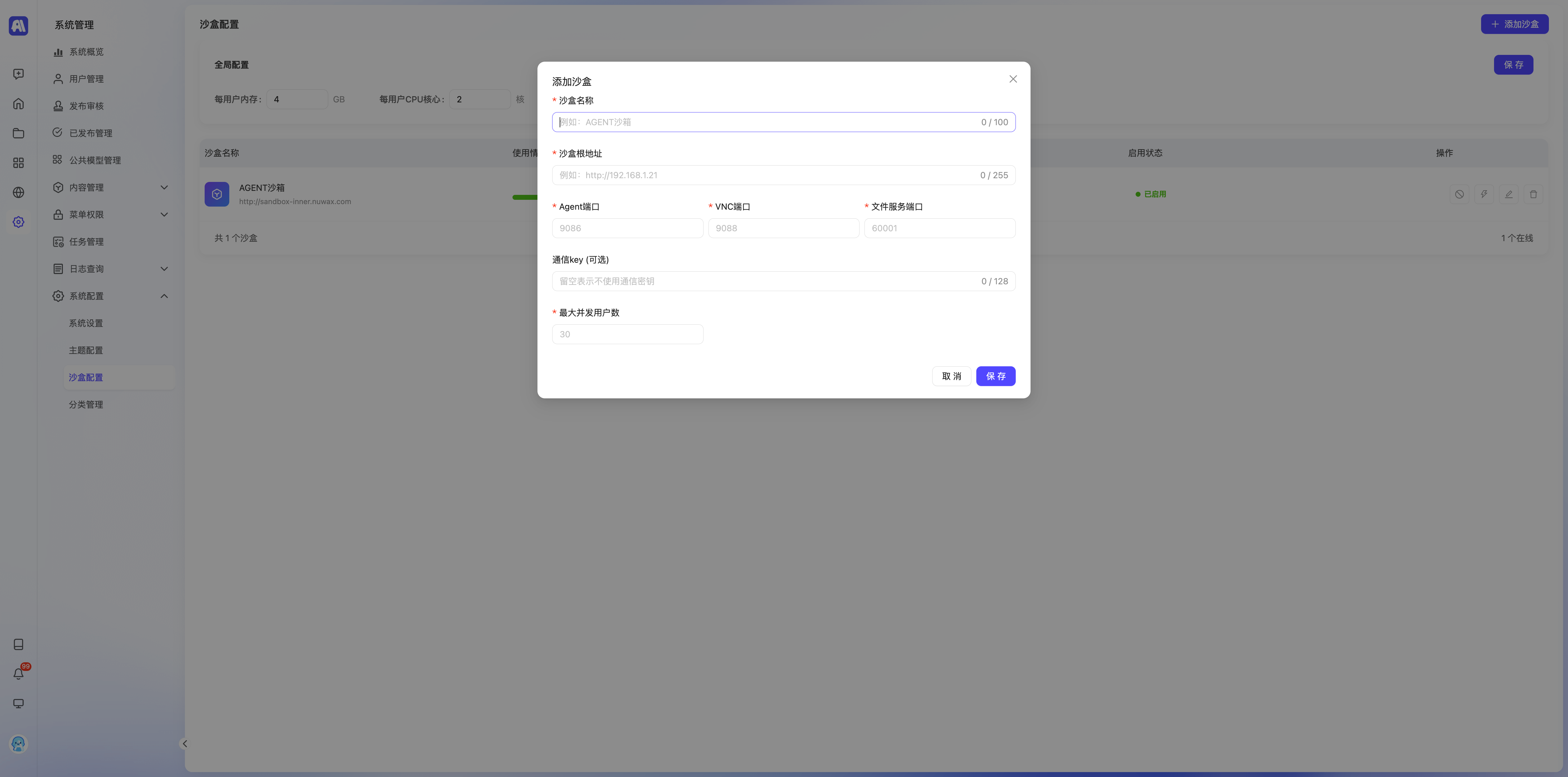The width and height of the screenshot is (1568, 777).
Task: Click the edit pencil icon for AGENT沙箱
Action: 1508,194
